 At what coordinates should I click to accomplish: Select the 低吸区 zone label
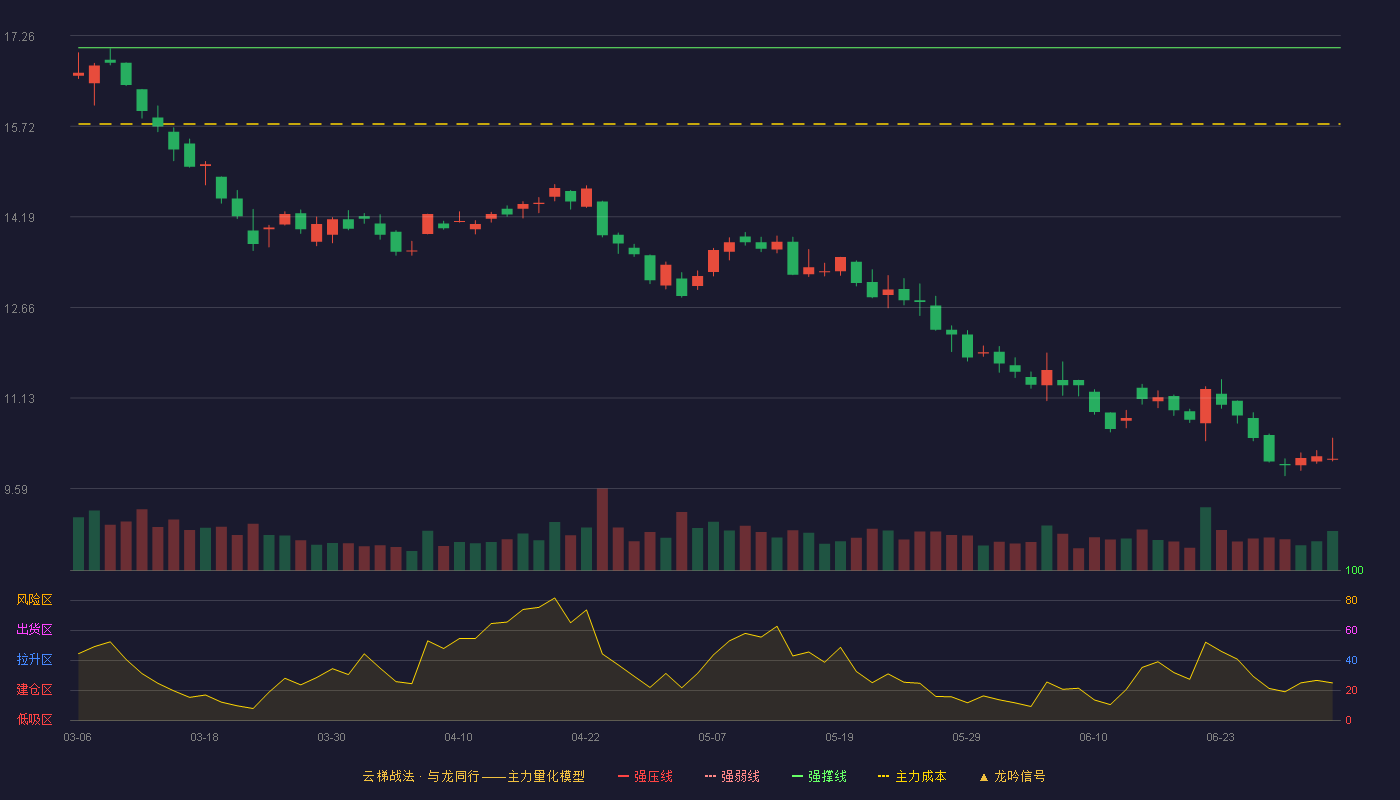(34, 719)
